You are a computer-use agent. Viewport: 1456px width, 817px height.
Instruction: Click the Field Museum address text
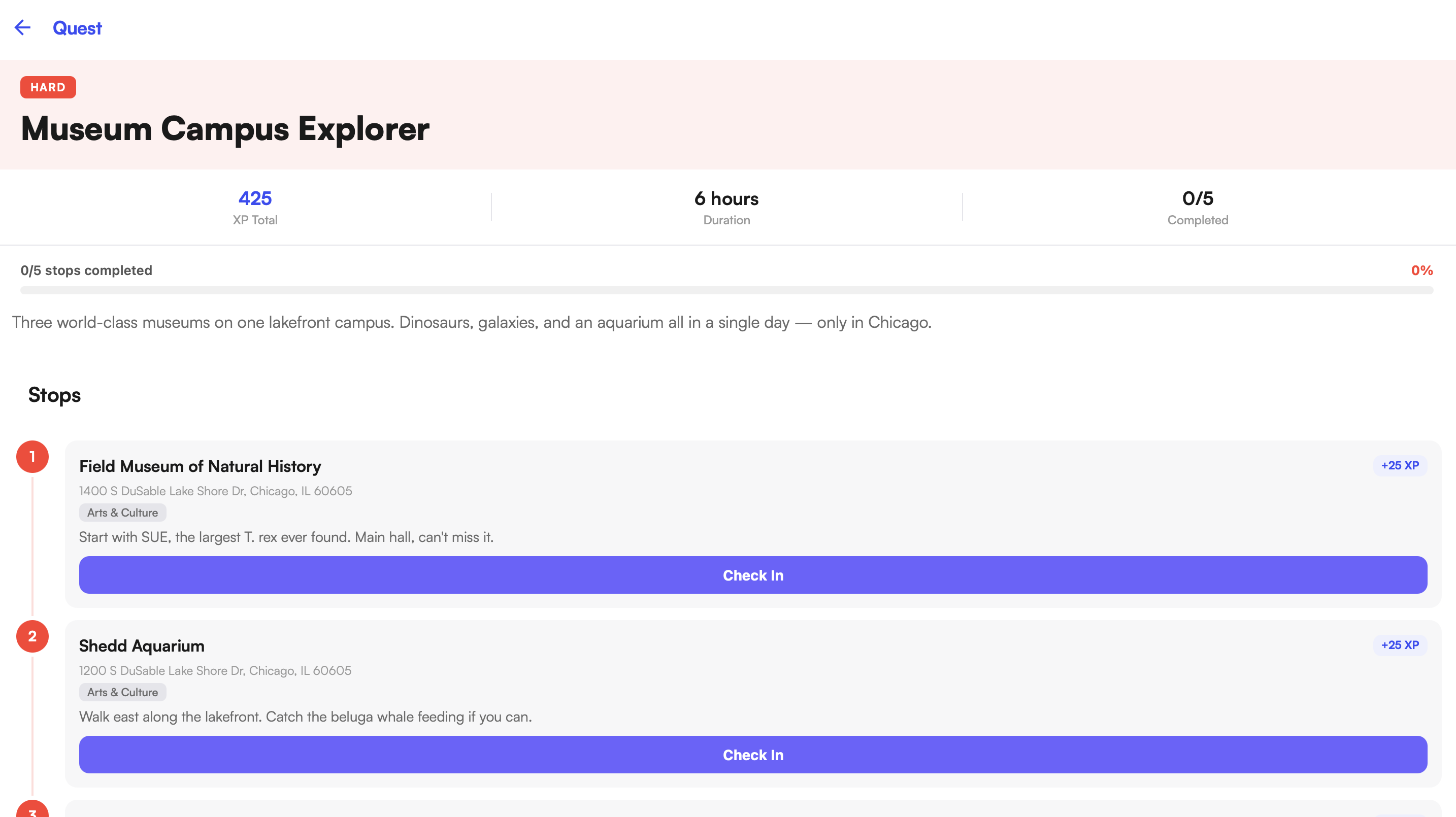[x=215, y=491]
